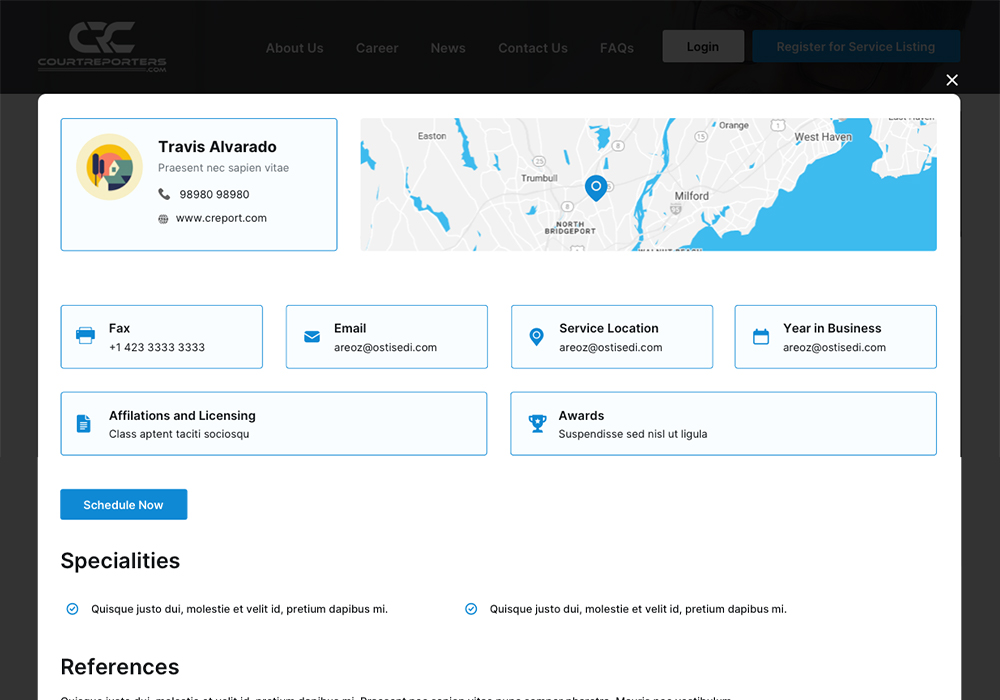The image size is (1000, 700).
Task: Click the first Specialities check circle
Action: coord(72,609)
